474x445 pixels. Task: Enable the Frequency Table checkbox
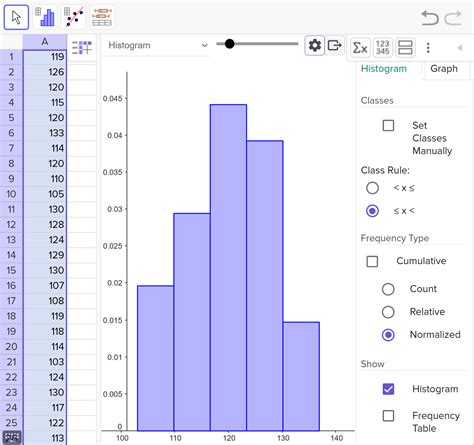point(388,416)
